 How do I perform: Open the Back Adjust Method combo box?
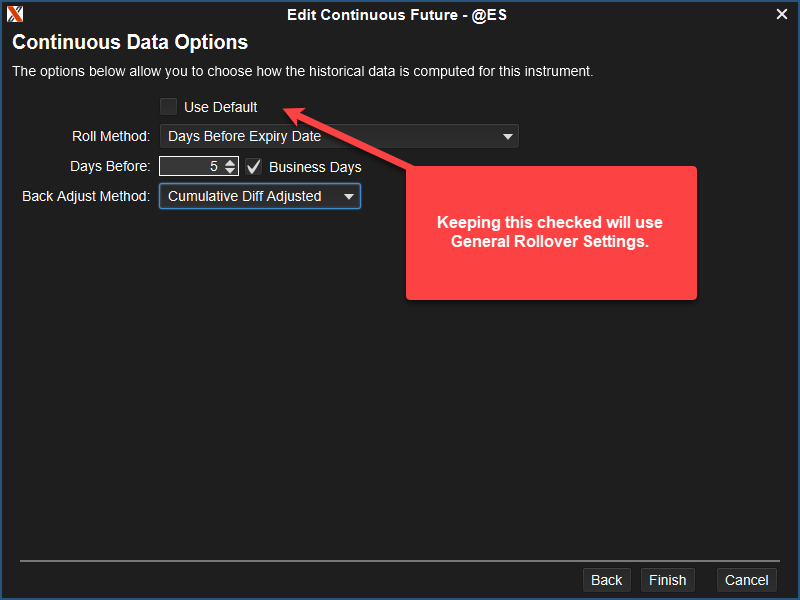click(259, 196)
